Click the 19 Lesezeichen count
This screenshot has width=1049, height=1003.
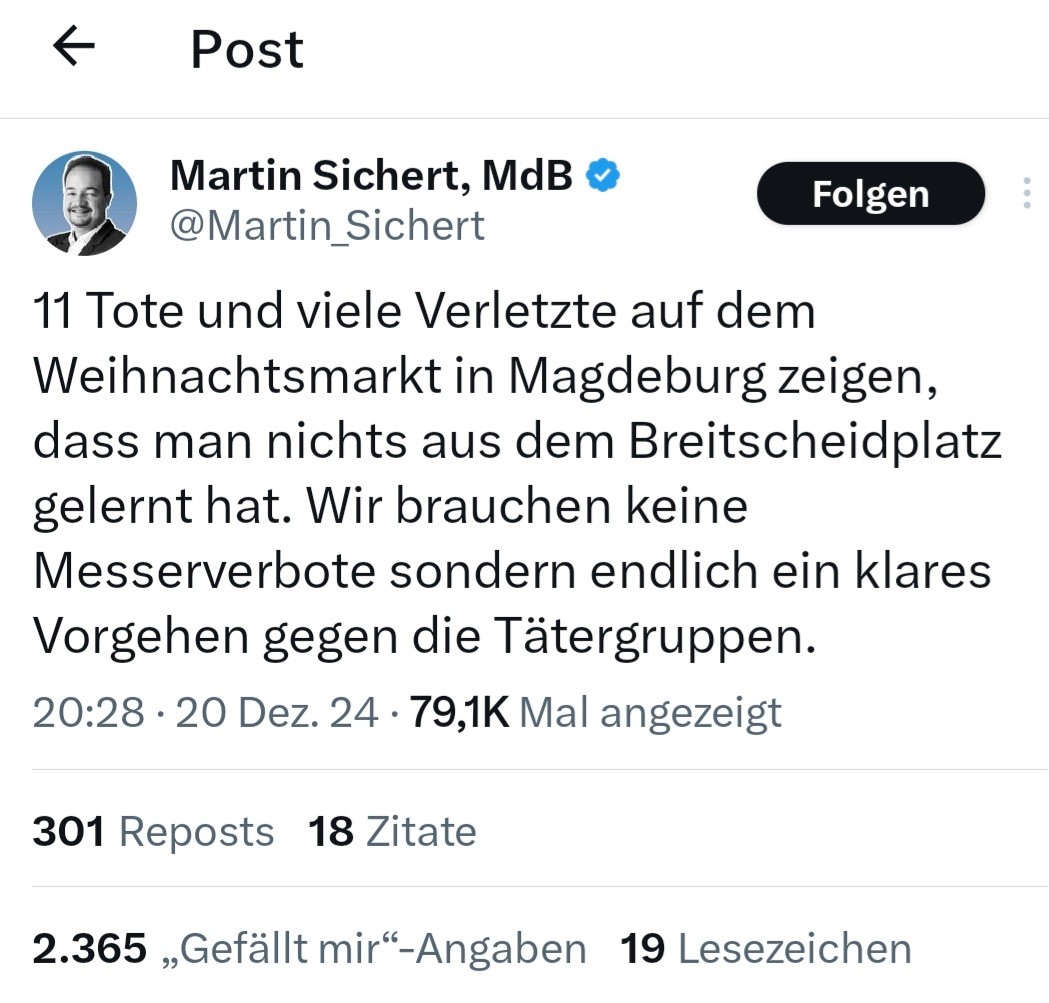[x=766, y=949]
